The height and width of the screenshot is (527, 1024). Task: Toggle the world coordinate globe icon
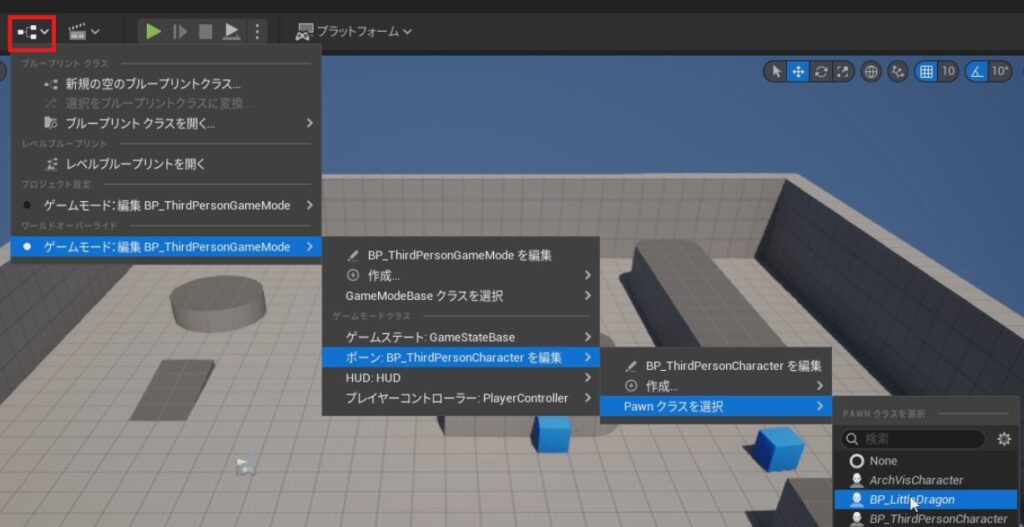pyautogui.click(x=871, y=72)
